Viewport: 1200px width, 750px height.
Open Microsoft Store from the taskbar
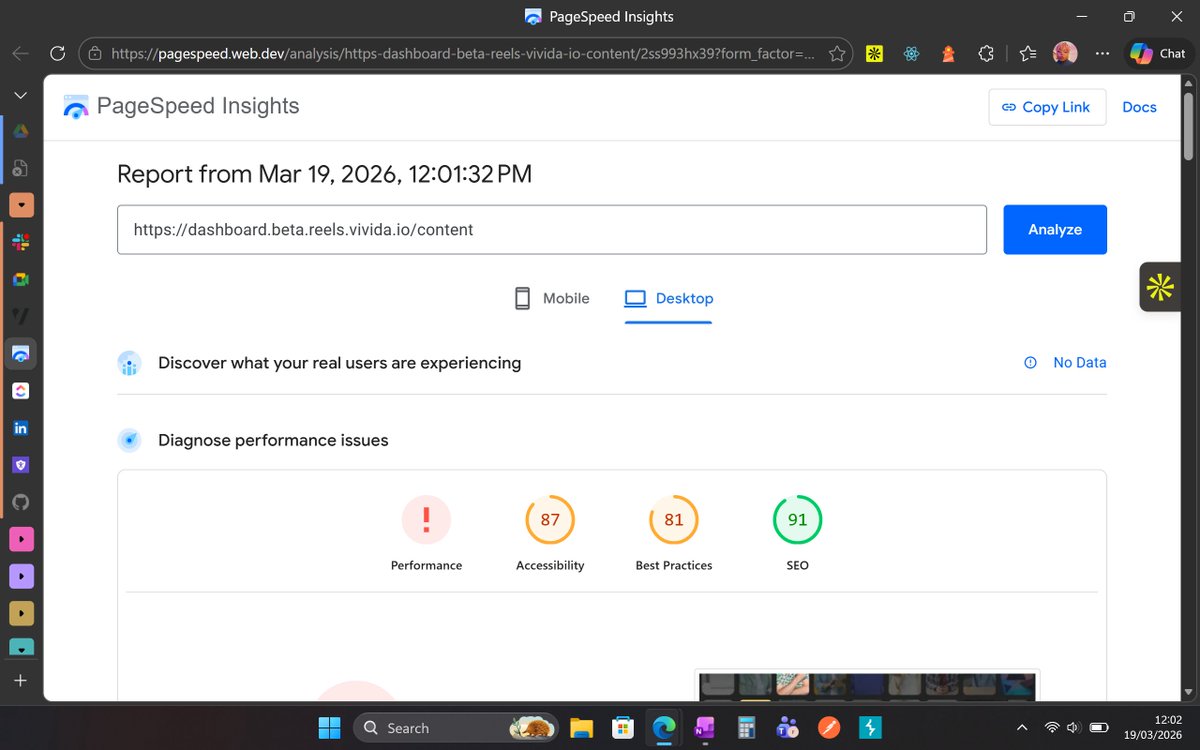(x=623, y=727)
